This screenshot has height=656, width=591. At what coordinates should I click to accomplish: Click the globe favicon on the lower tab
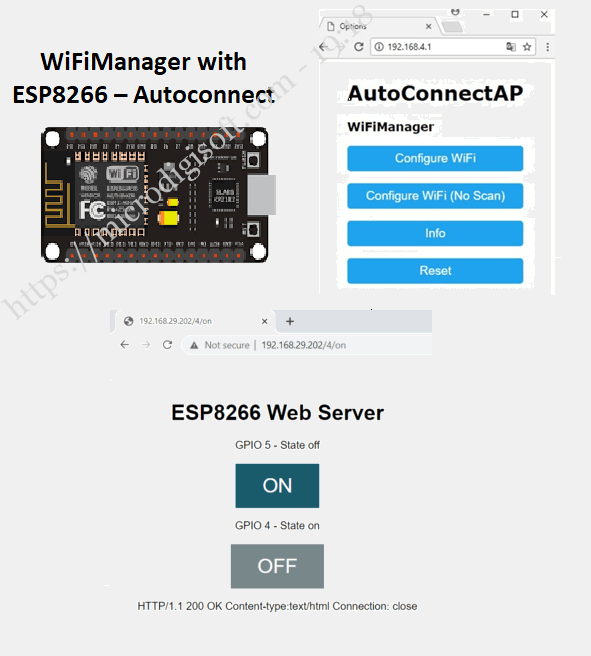tap(128, 321)
